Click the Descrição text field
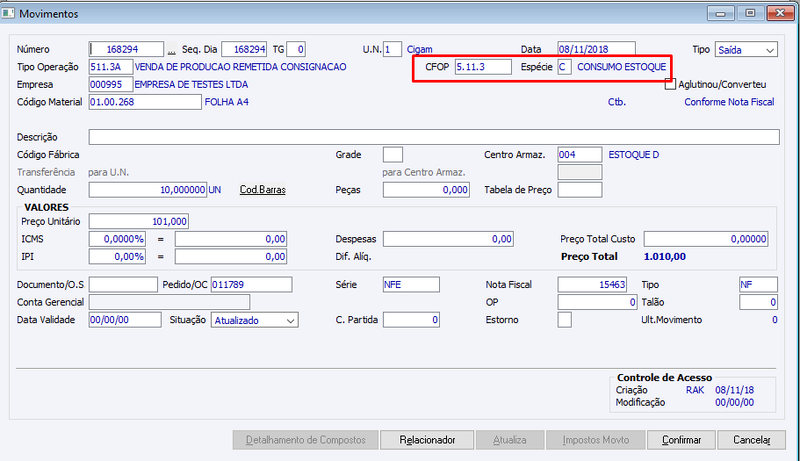This screenshot has height=461, width=800. (x=434, y=137)
